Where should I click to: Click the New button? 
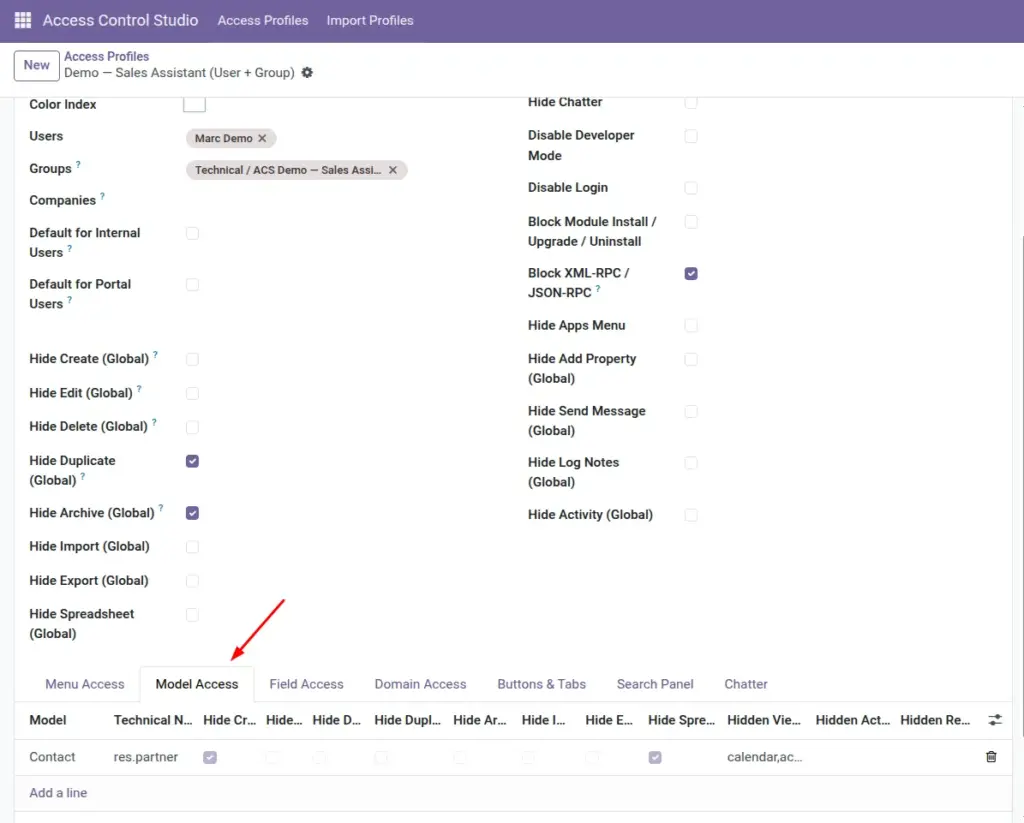37,65
